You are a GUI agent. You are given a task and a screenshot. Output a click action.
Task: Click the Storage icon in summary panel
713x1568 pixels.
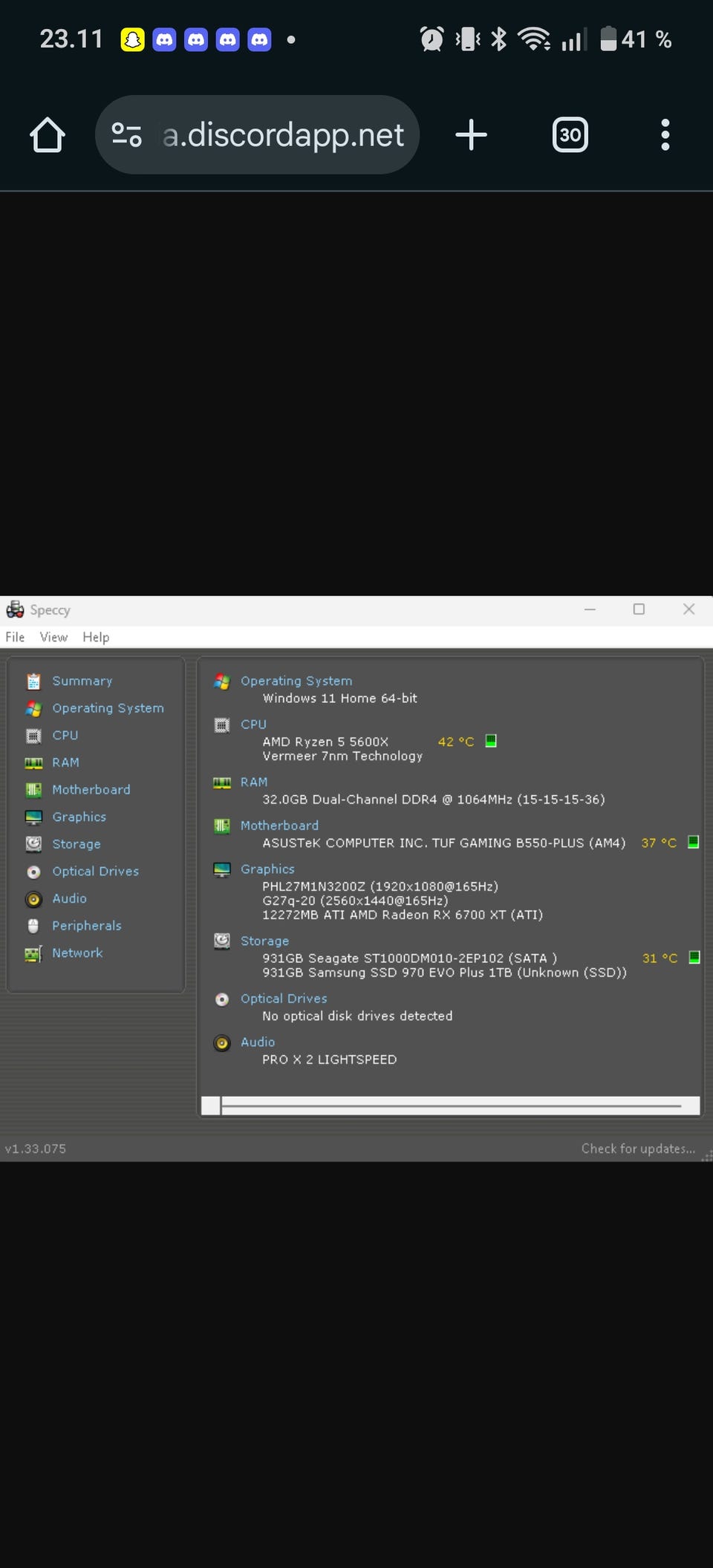click(x=222, y=941)
